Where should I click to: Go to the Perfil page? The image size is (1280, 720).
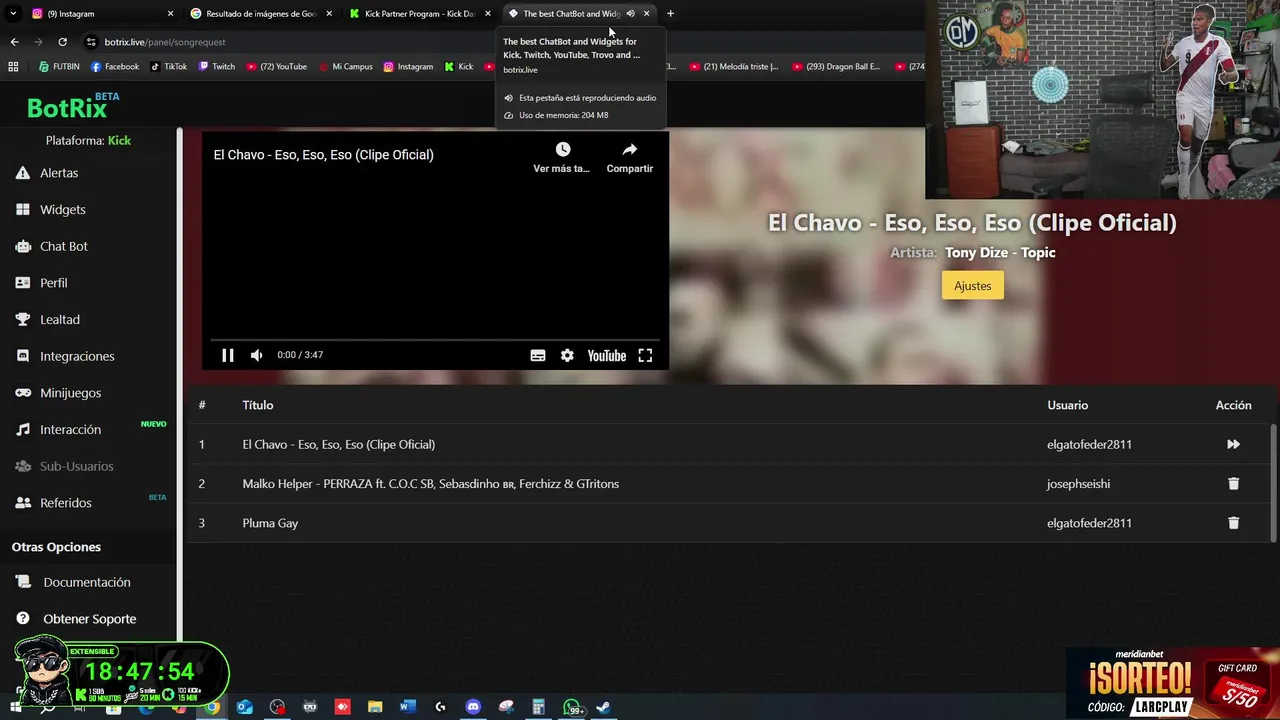53,283
